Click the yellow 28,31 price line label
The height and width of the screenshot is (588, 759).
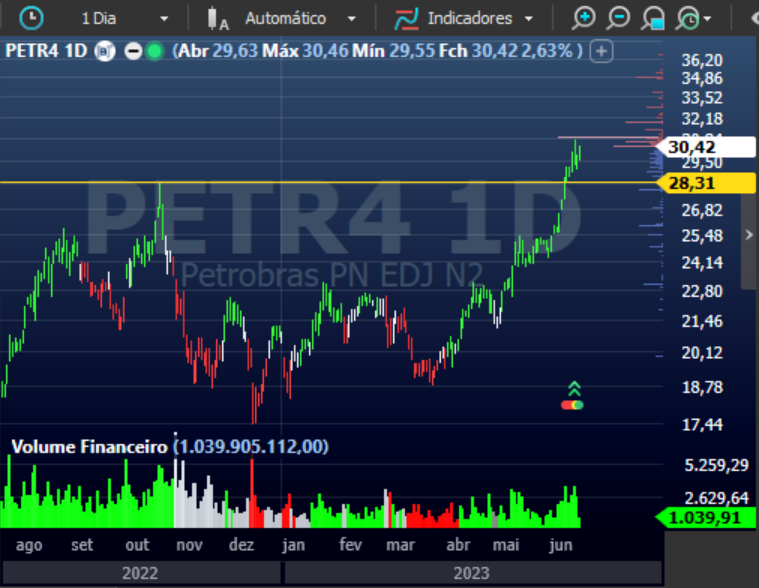(x=706, y=183)
